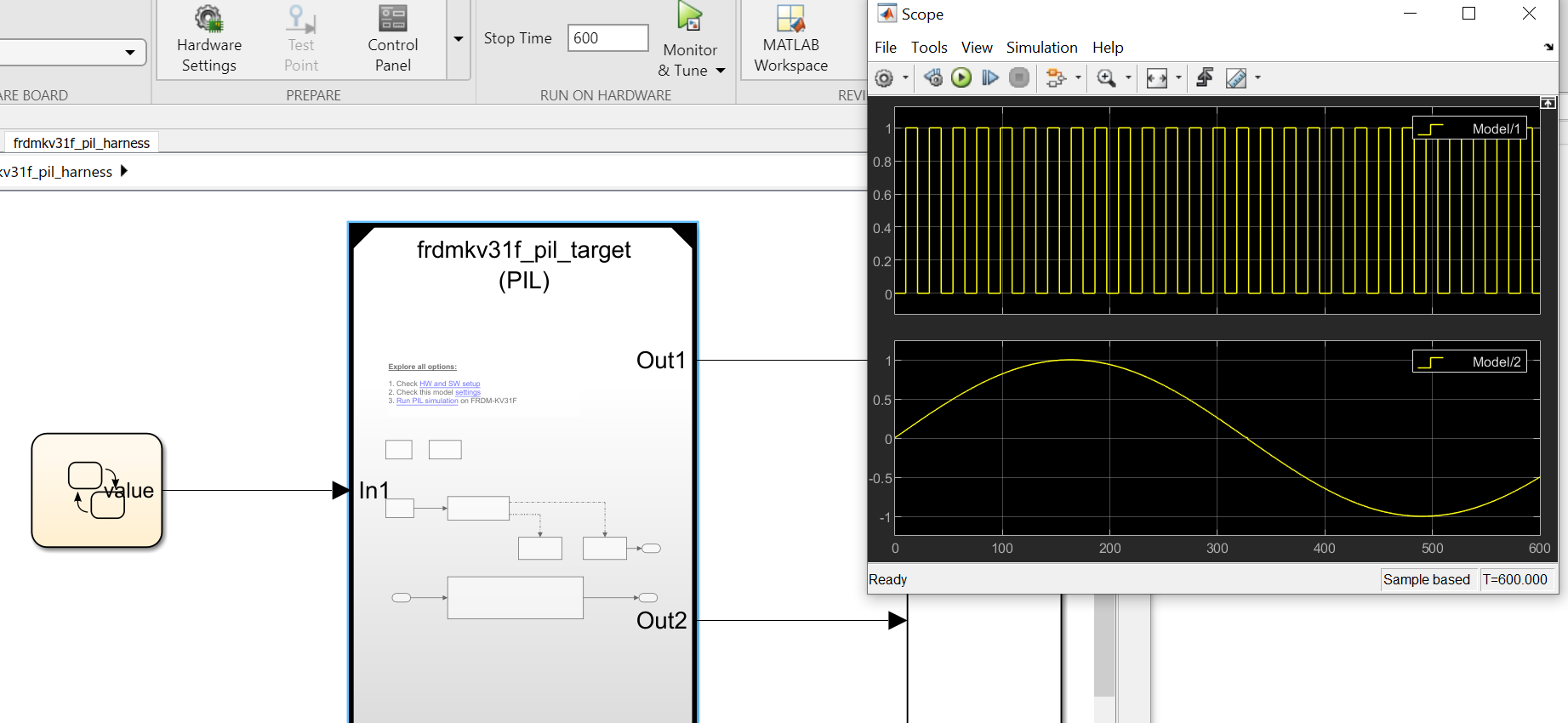
Task: Open the Scope measurements ruler tool
Action: tap(1236, 78)
